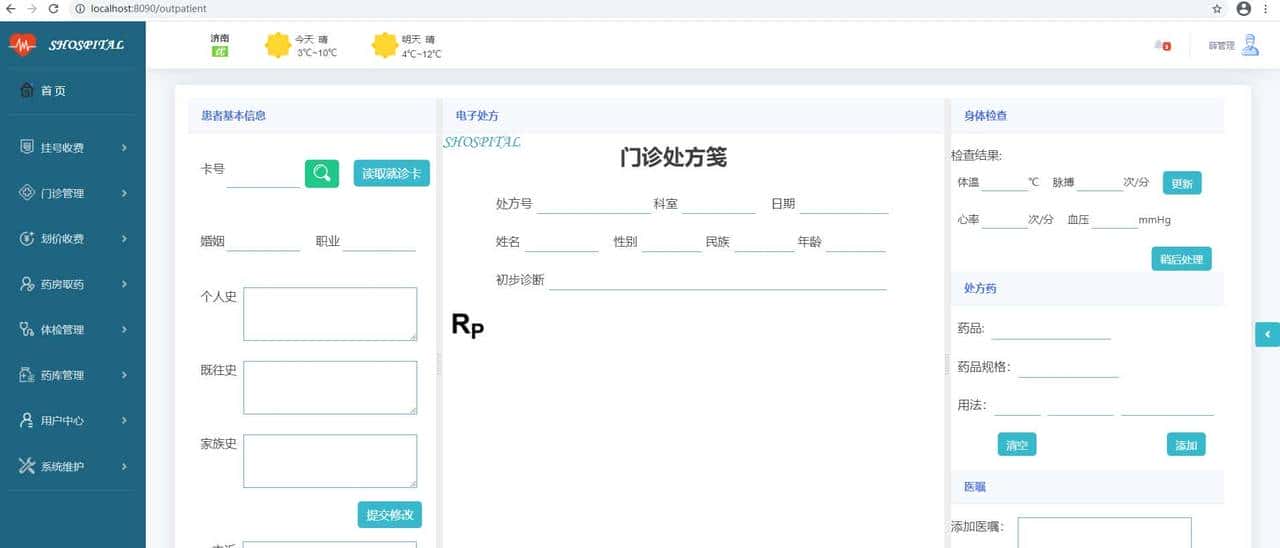Bookmark this page with the star icon

point(1217,8)
